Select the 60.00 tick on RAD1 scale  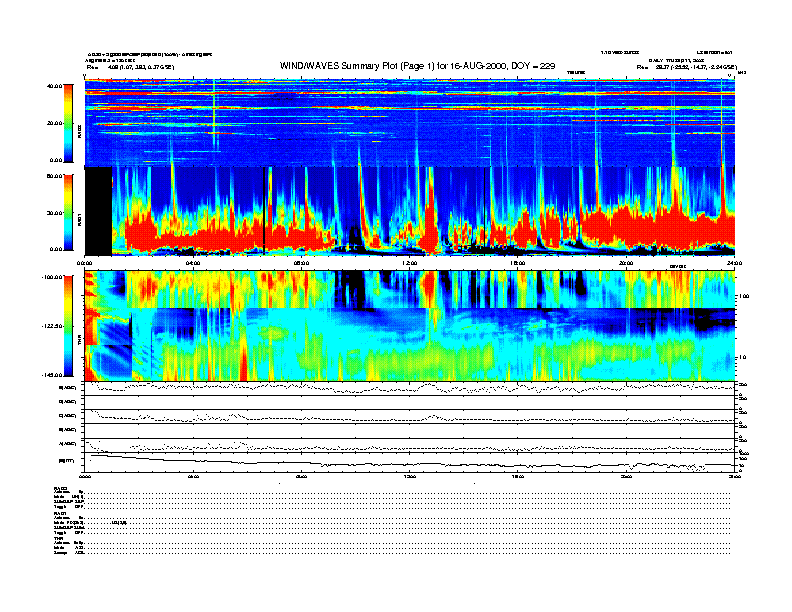pos(54,176)
